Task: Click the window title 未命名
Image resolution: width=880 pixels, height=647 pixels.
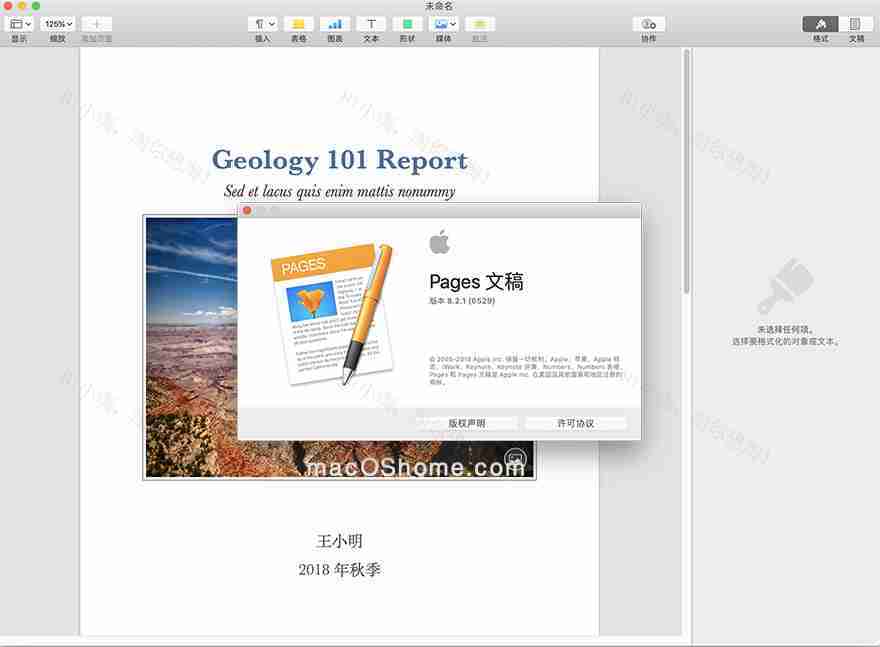Action: pos(439,6)
